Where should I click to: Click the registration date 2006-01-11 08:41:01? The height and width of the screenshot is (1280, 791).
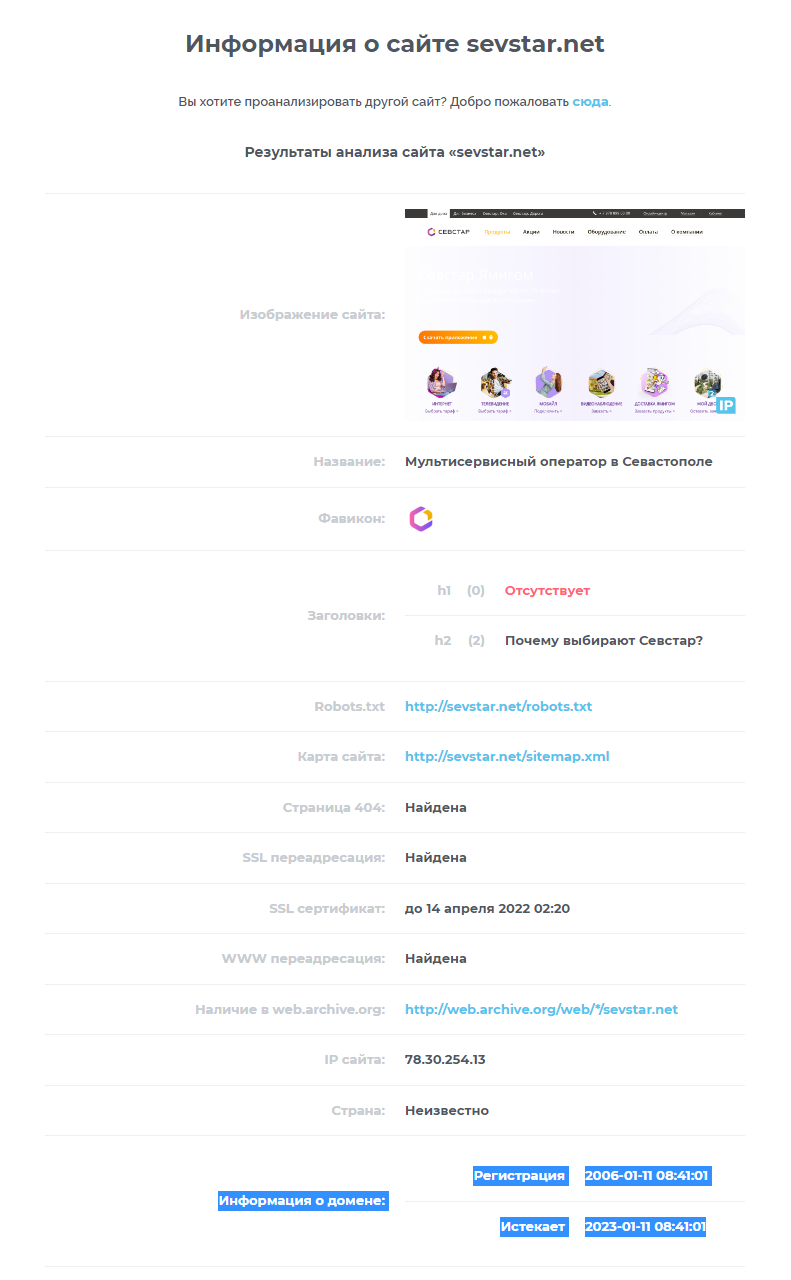647,1176
